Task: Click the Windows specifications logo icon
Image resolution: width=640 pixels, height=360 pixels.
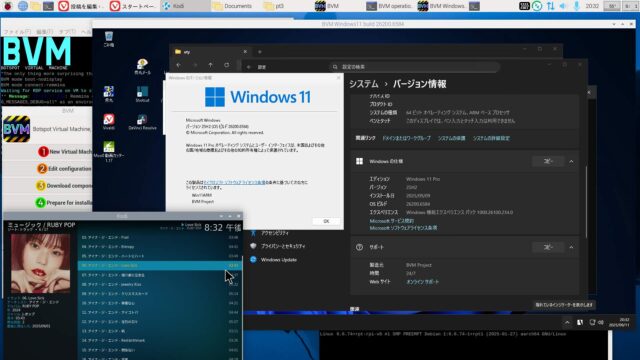Action: click(359, 161)
